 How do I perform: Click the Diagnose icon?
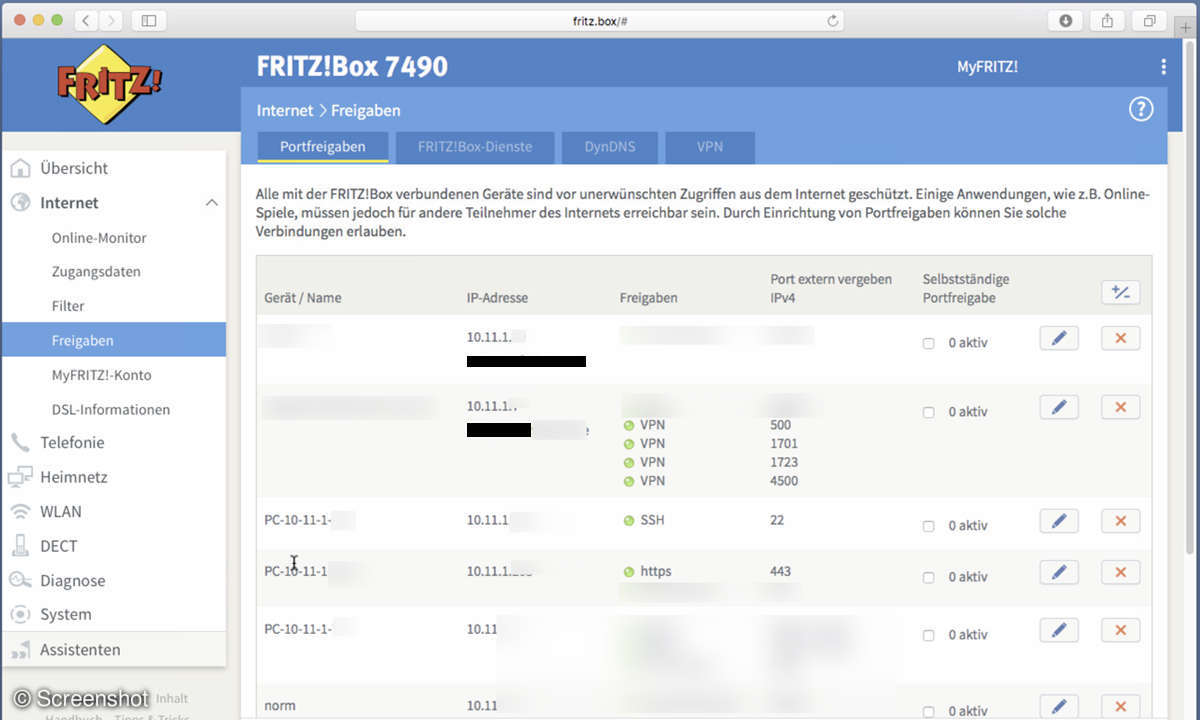click(20, 580)
